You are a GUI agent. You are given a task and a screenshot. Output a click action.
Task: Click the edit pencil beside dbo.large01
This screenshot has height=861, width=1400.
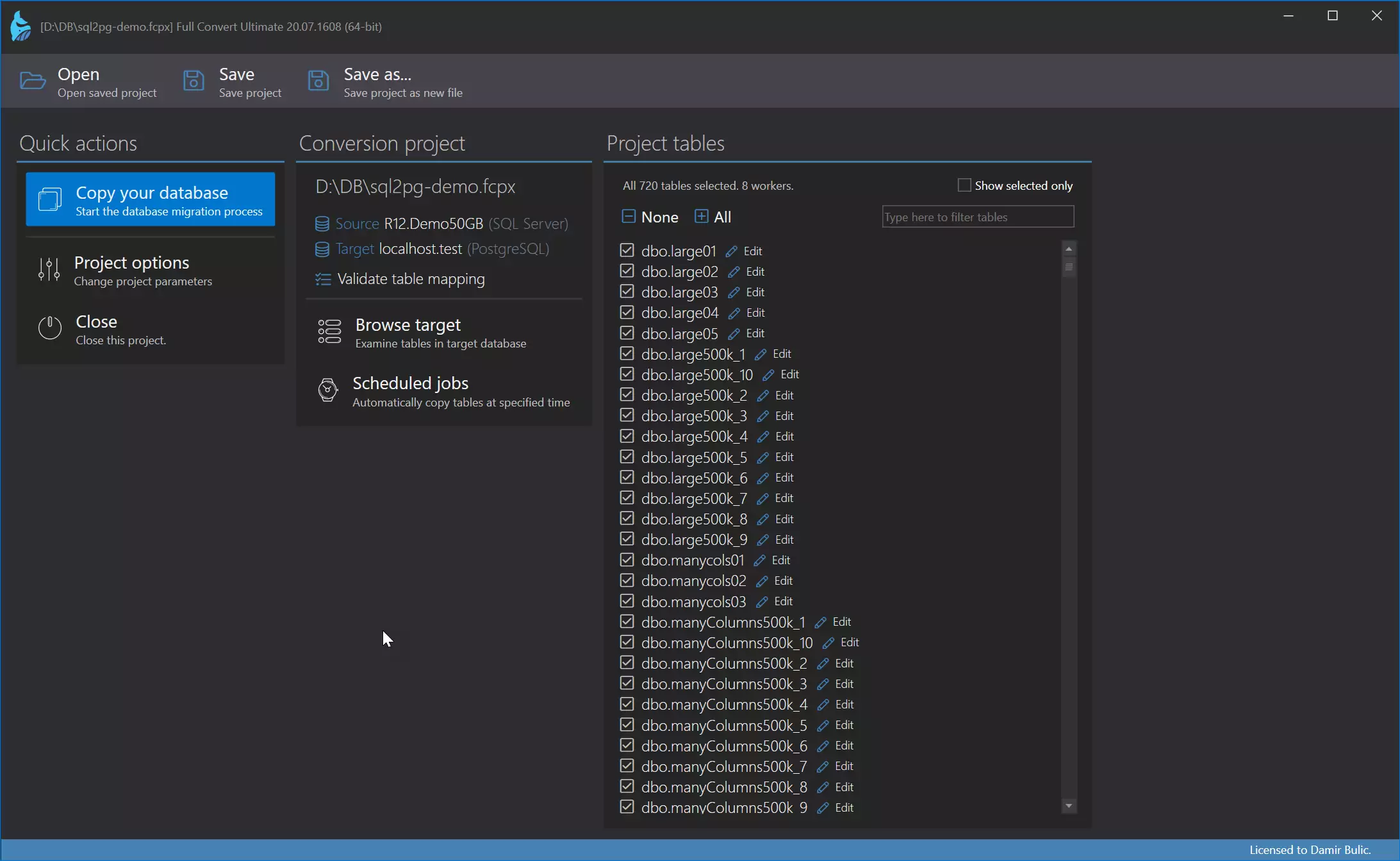point(732,251)
